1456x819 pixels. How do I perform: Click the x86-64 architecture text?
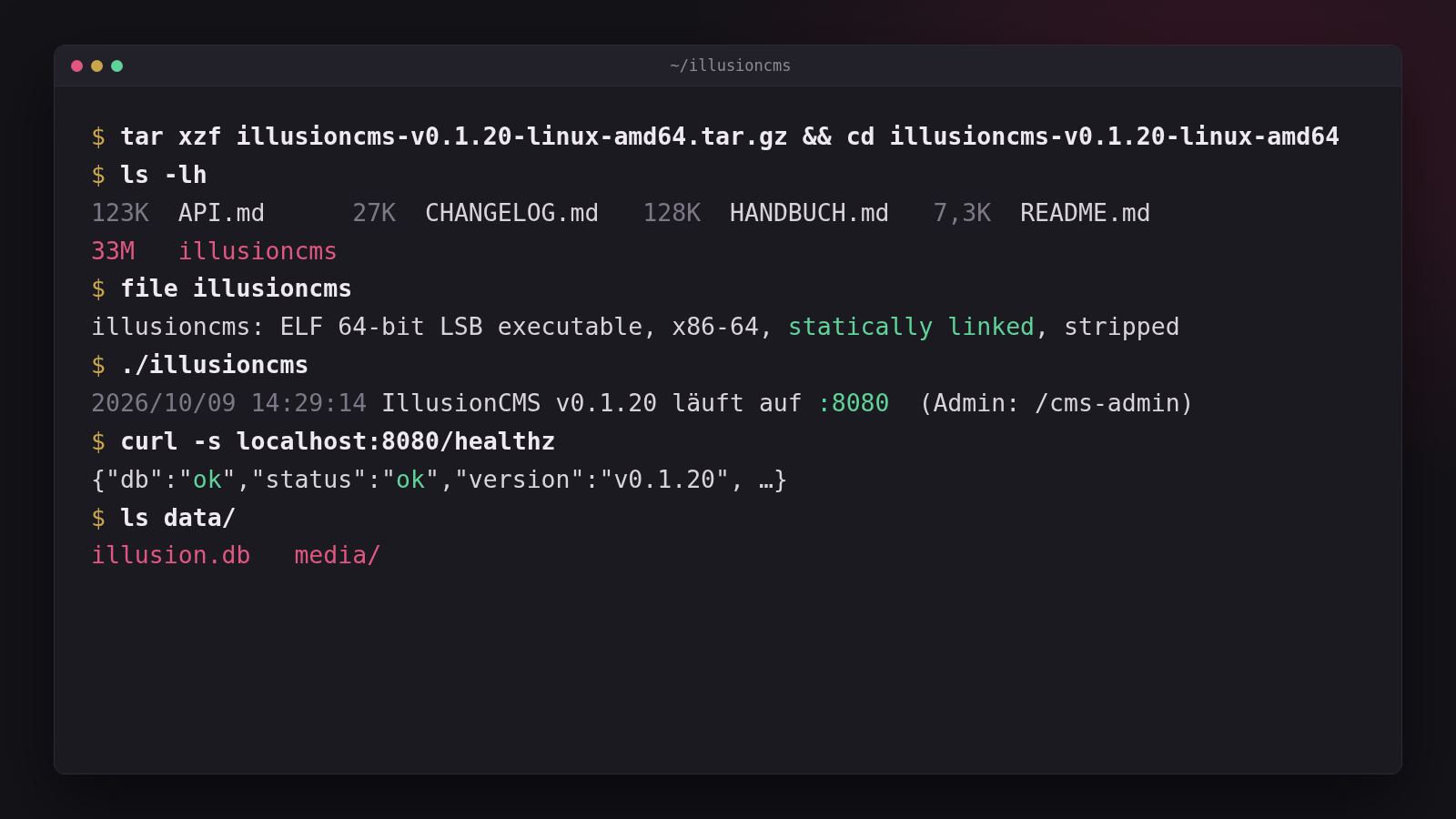tap(715, 327)
